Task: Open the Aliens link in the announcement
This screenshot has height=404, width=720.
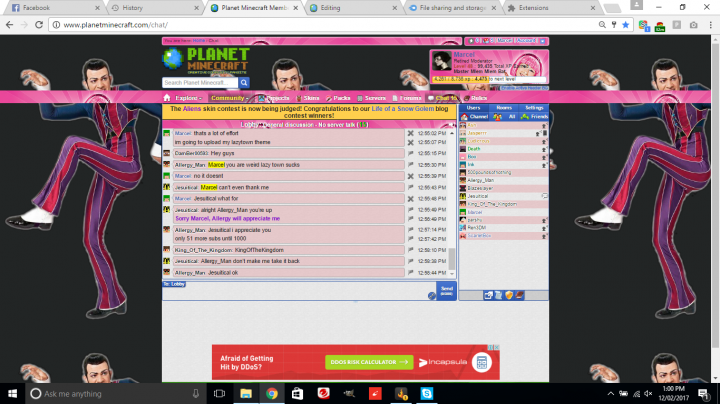Action: [x=191, y=109]
